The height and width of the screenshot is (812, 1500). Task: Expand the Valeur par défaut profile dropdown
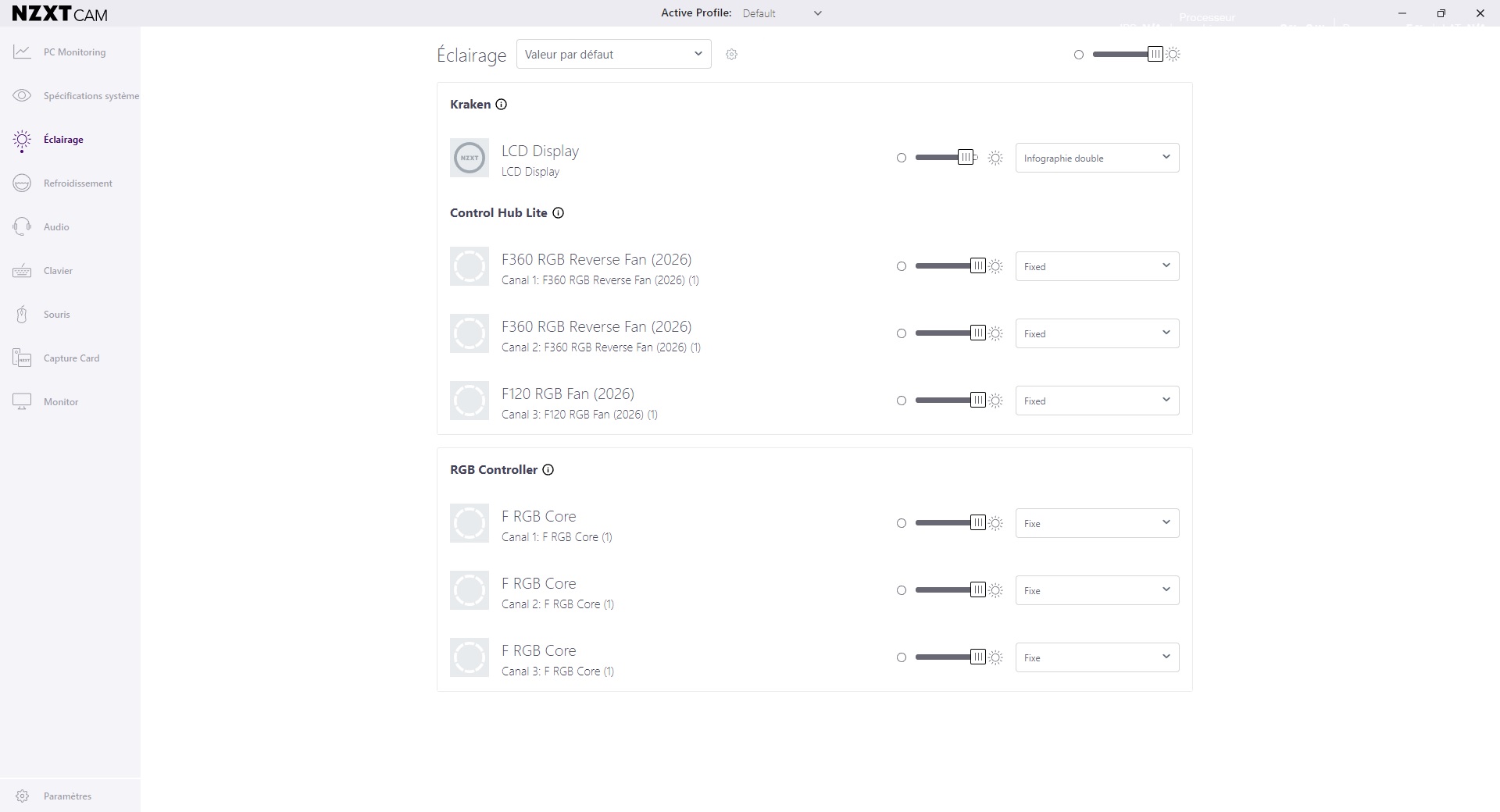pos(614,54)
